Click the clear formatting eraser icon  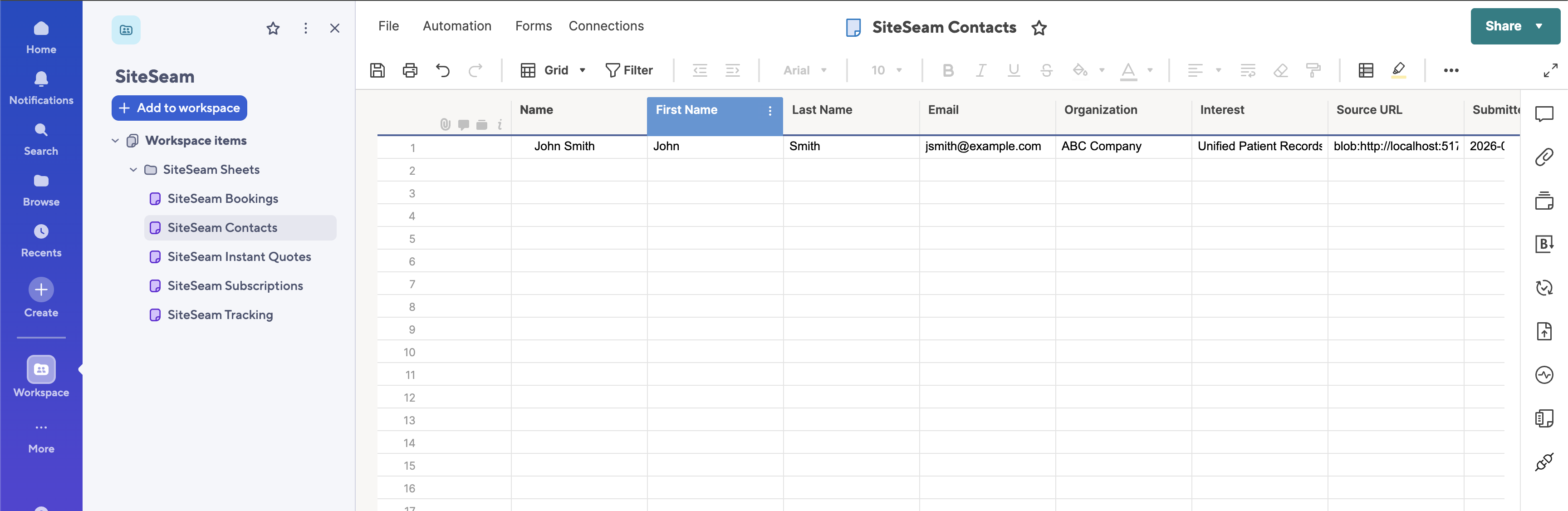(x=1281, y=70)
